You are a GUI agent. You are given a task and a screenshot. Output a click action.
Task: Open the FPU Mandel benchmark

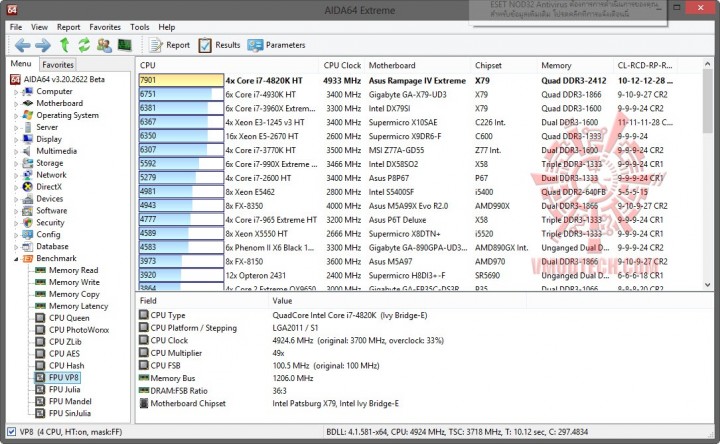[63, 401]
